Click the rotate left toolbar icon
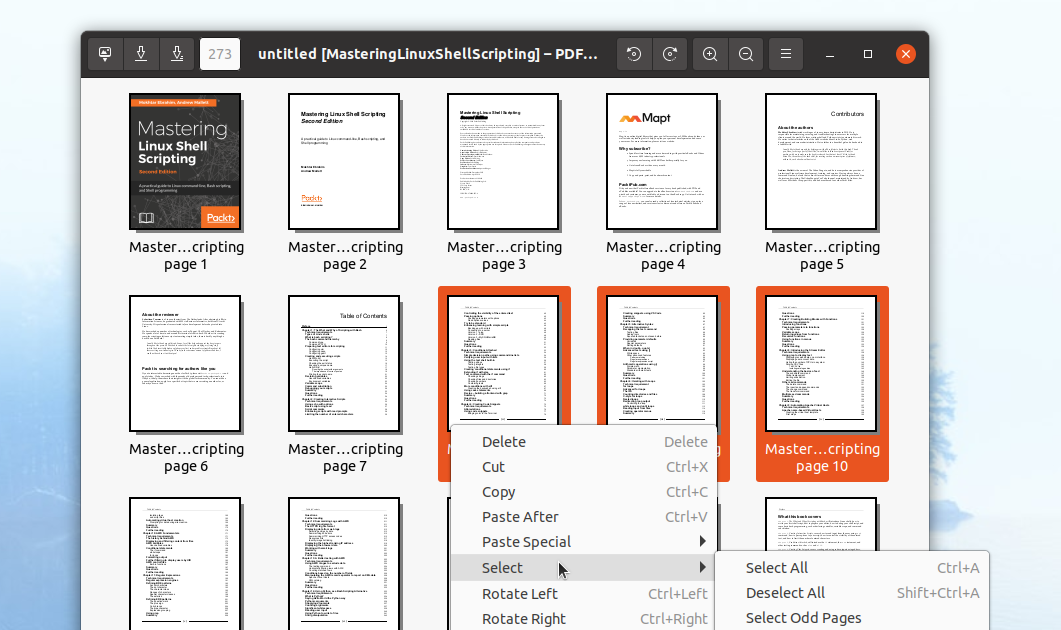Image resolution: width=1061 pixels, height=630 pixels. point(634,54)
